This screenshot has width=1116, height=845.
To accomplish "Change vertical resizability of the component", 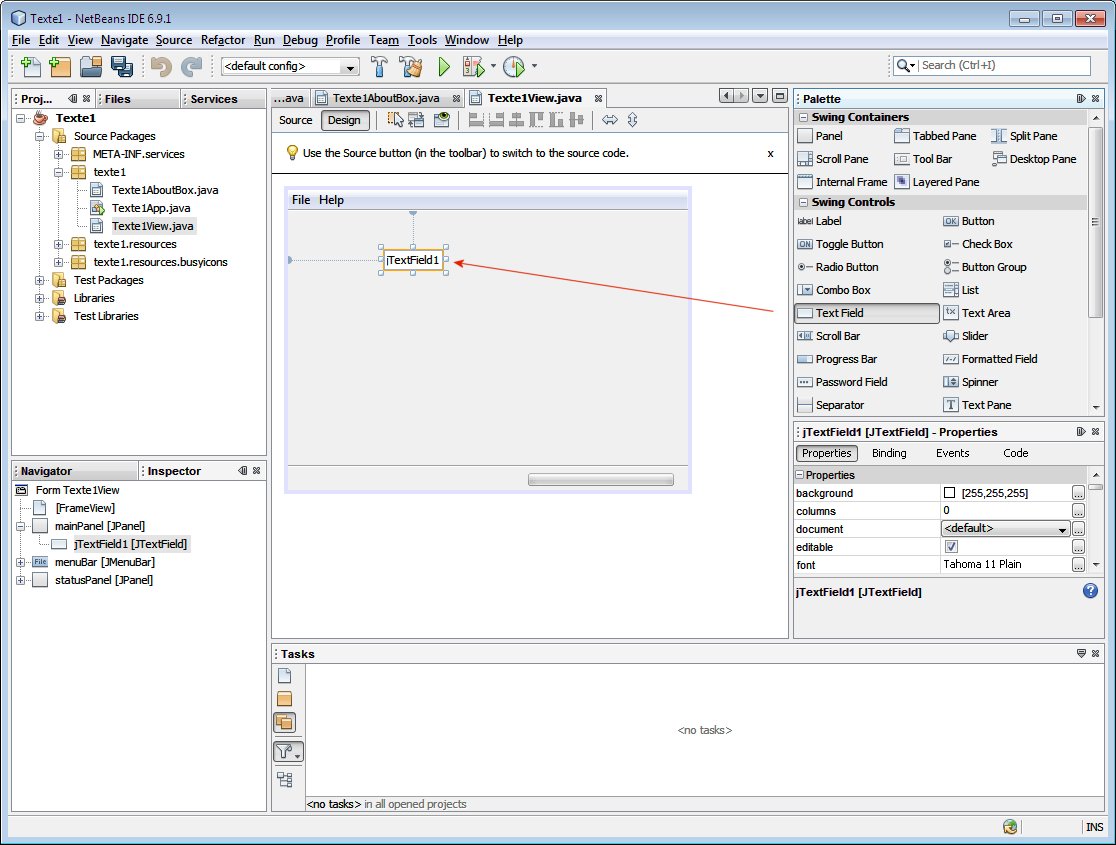I will (632, 120).
